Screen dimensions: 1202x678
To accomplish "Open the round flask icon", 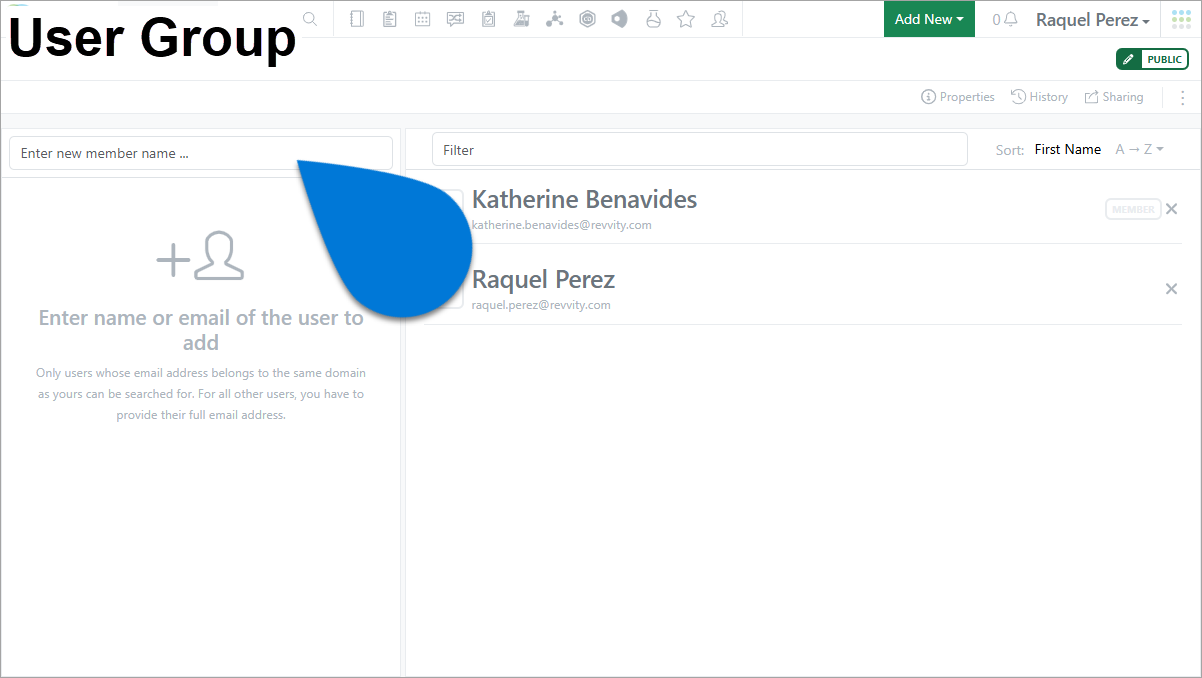I will 653,19.
